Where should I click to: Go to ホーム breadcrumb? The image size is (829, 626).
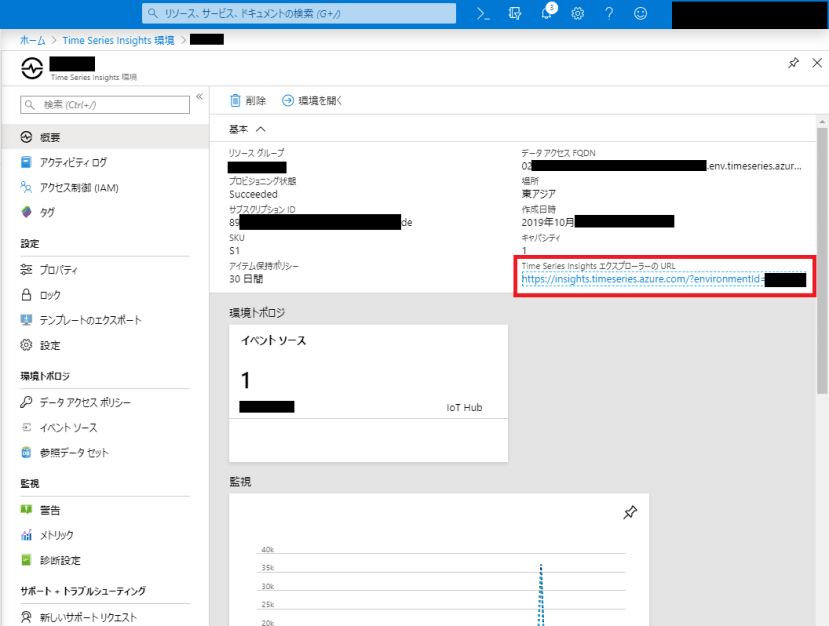[x=32, y=40]
